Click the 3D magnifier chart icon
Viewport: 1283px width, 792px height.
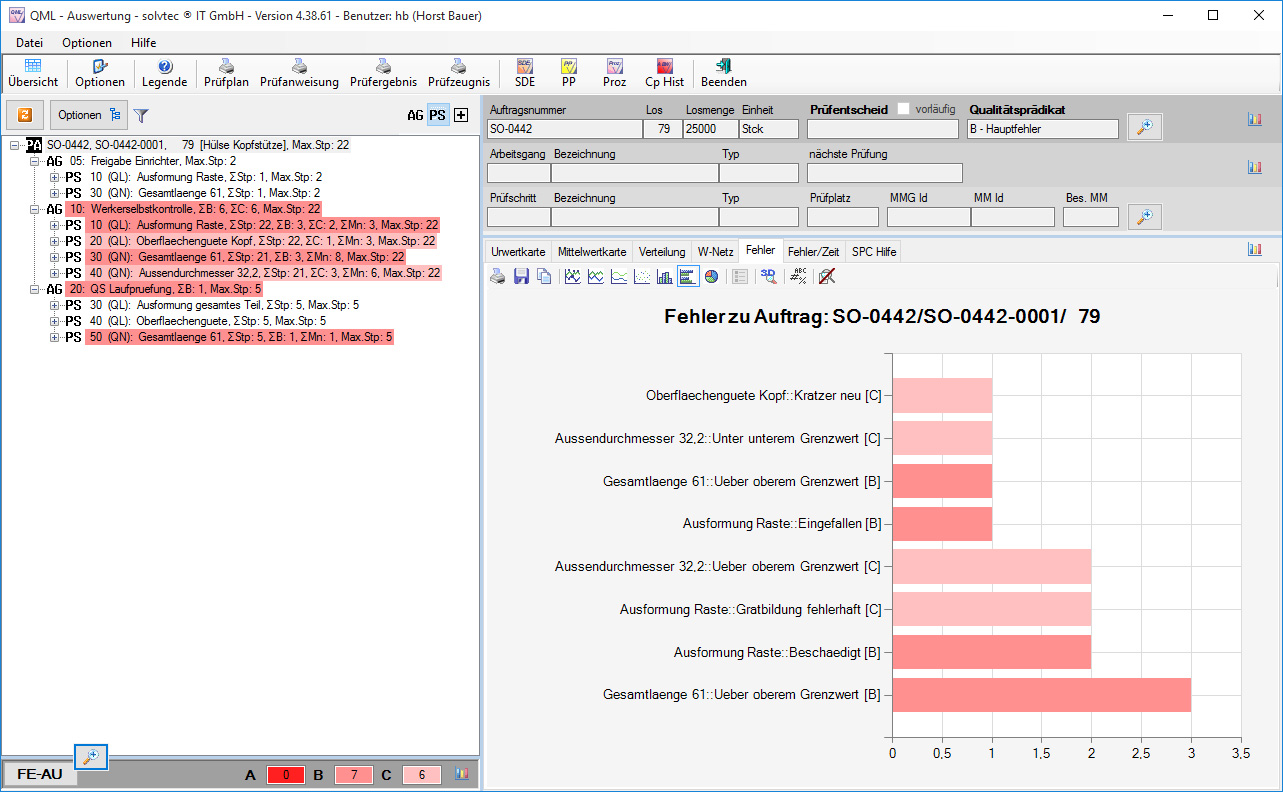(x=768, y=277)
